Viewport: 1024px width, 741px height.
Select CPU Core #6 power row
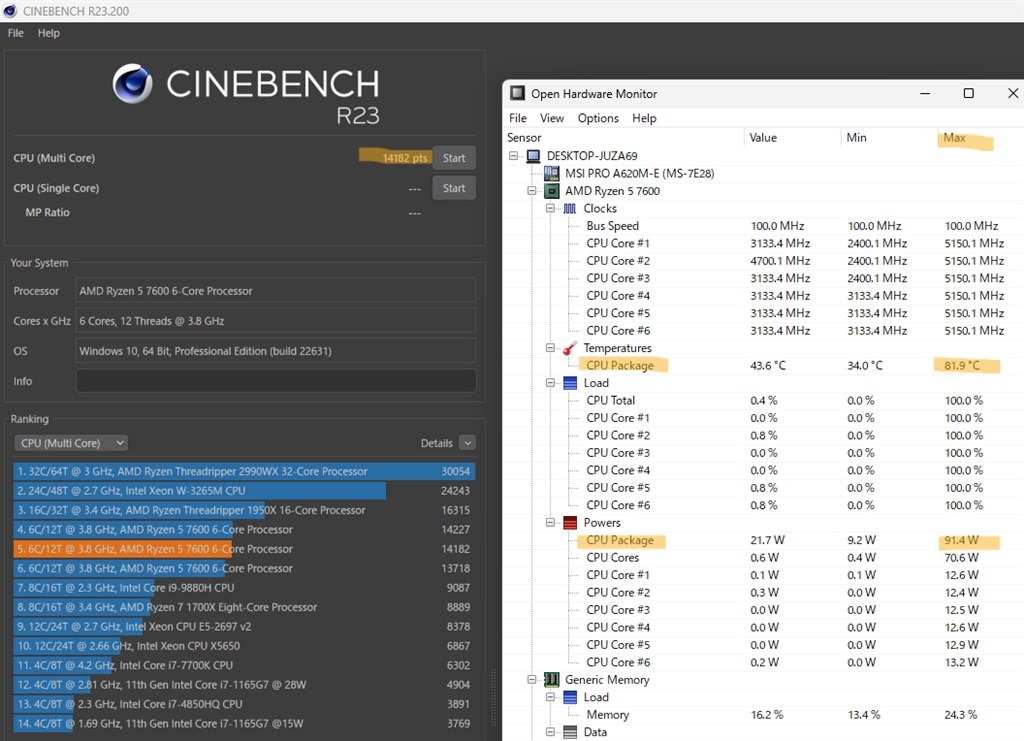[764, 662]
